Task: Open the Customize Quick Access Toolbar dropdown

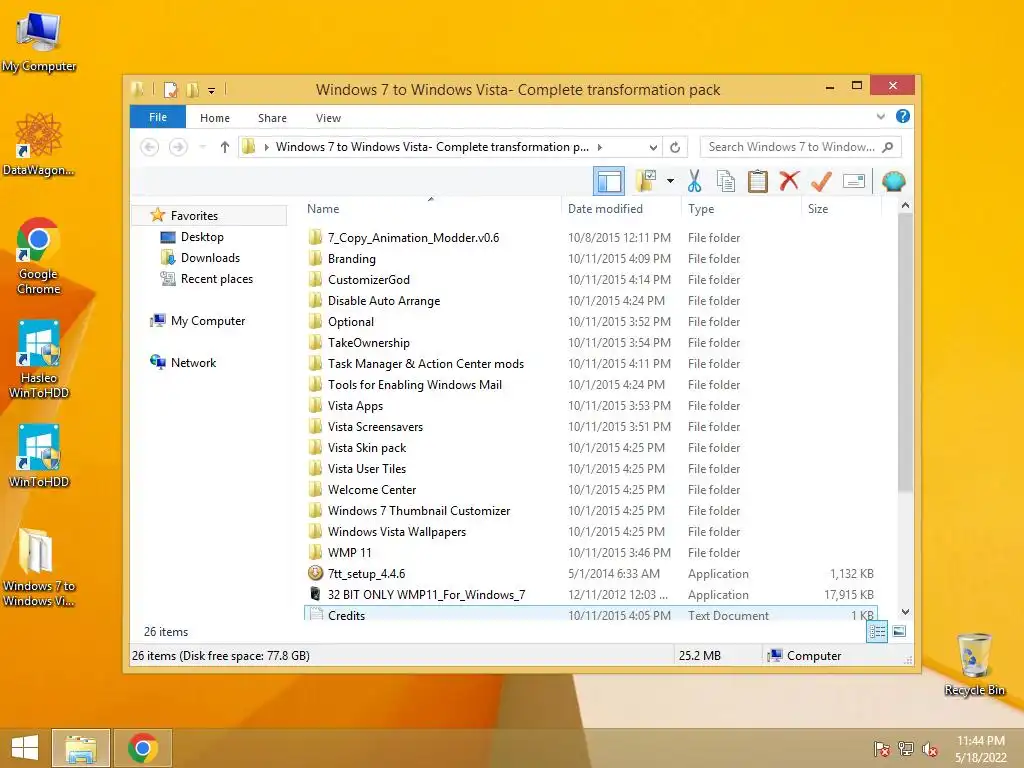Action: tap(212, 91)
